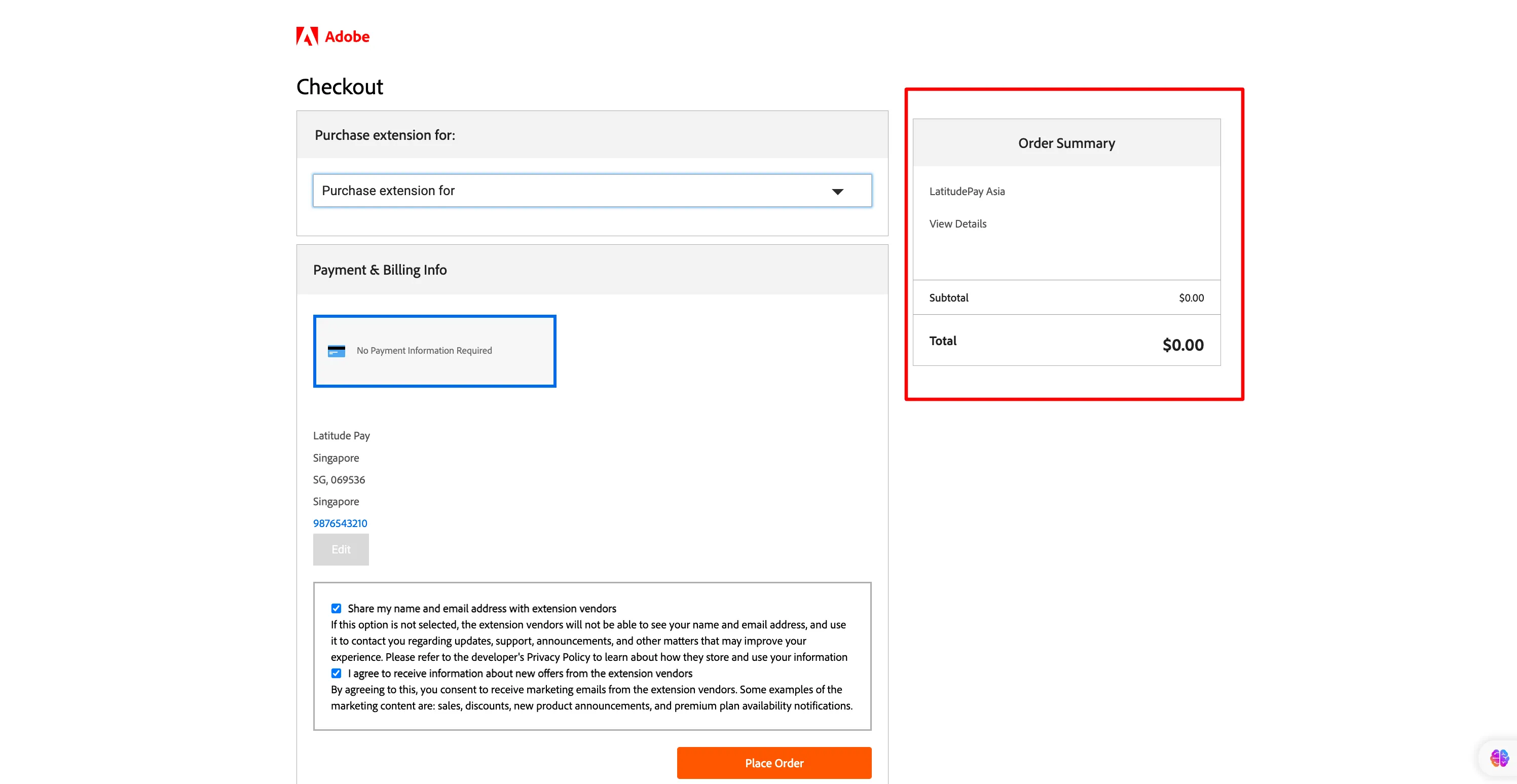Screen dimensions: 1517x784
Task: Click the LatitudePay Asia item name
Action: coord(967,192)
